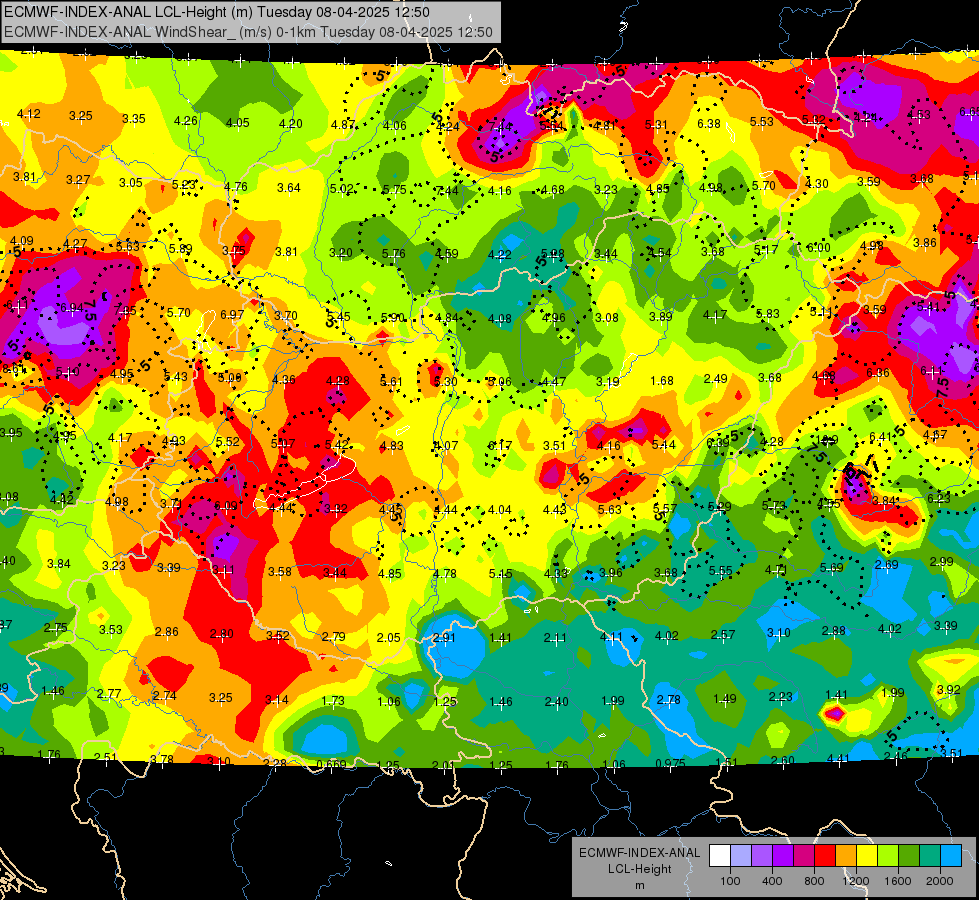Select the grid value 6.23
The image size is (979, 900).
point(938,498)
